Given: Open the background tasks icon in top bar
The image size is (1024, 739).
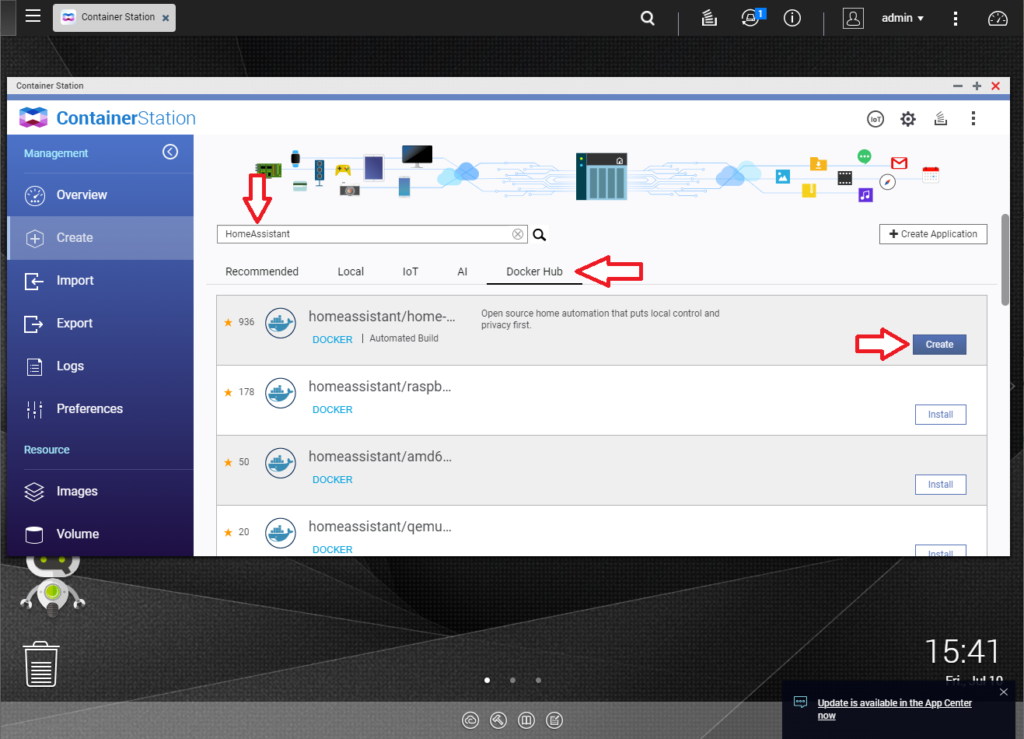Looking at the screenshot, I should point(709,18).
